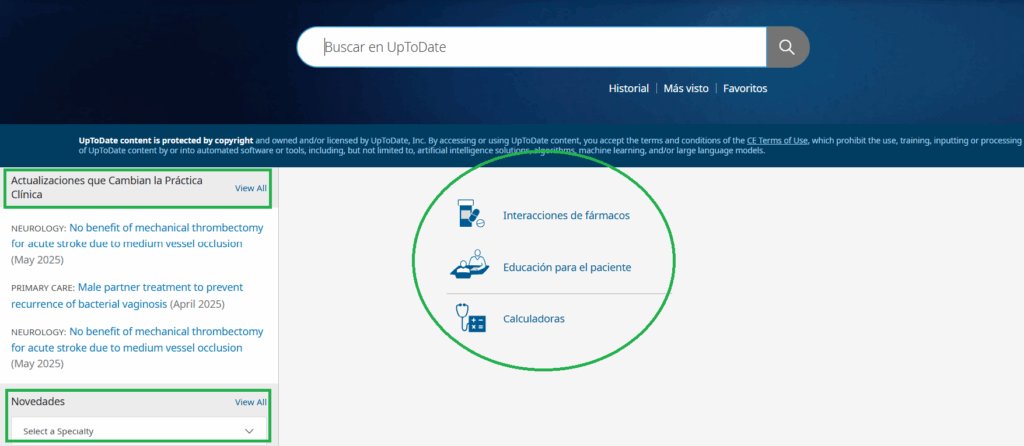
Task: Open the Calculadoras link
Action: pos(534,319)
